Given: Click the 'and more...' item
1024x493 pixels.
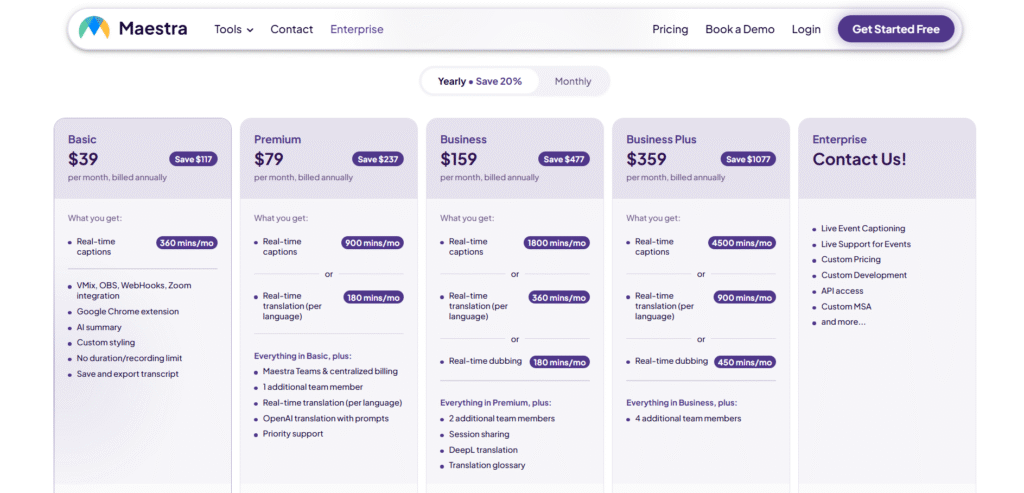Looking at the screenshot, I should pos(843,322).
